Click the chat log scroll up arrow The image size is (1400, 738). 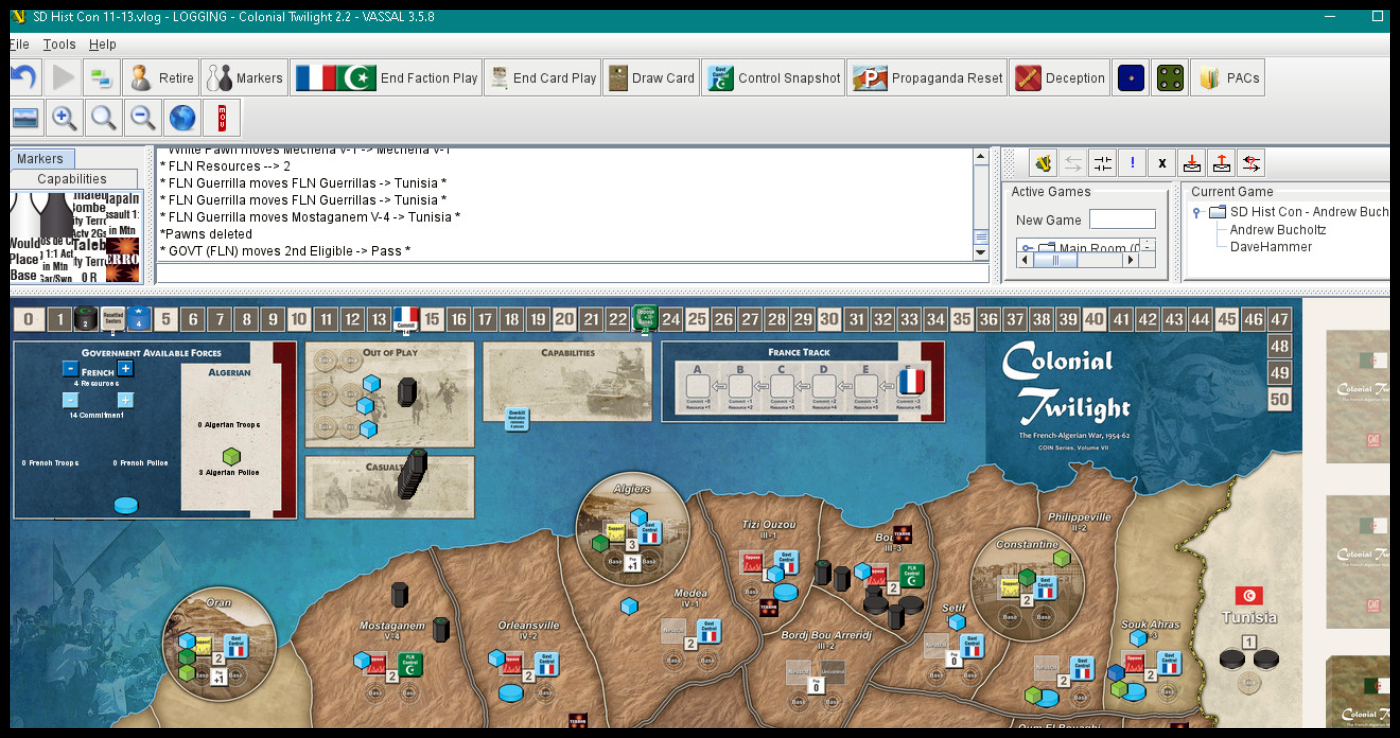click(981, 156)
